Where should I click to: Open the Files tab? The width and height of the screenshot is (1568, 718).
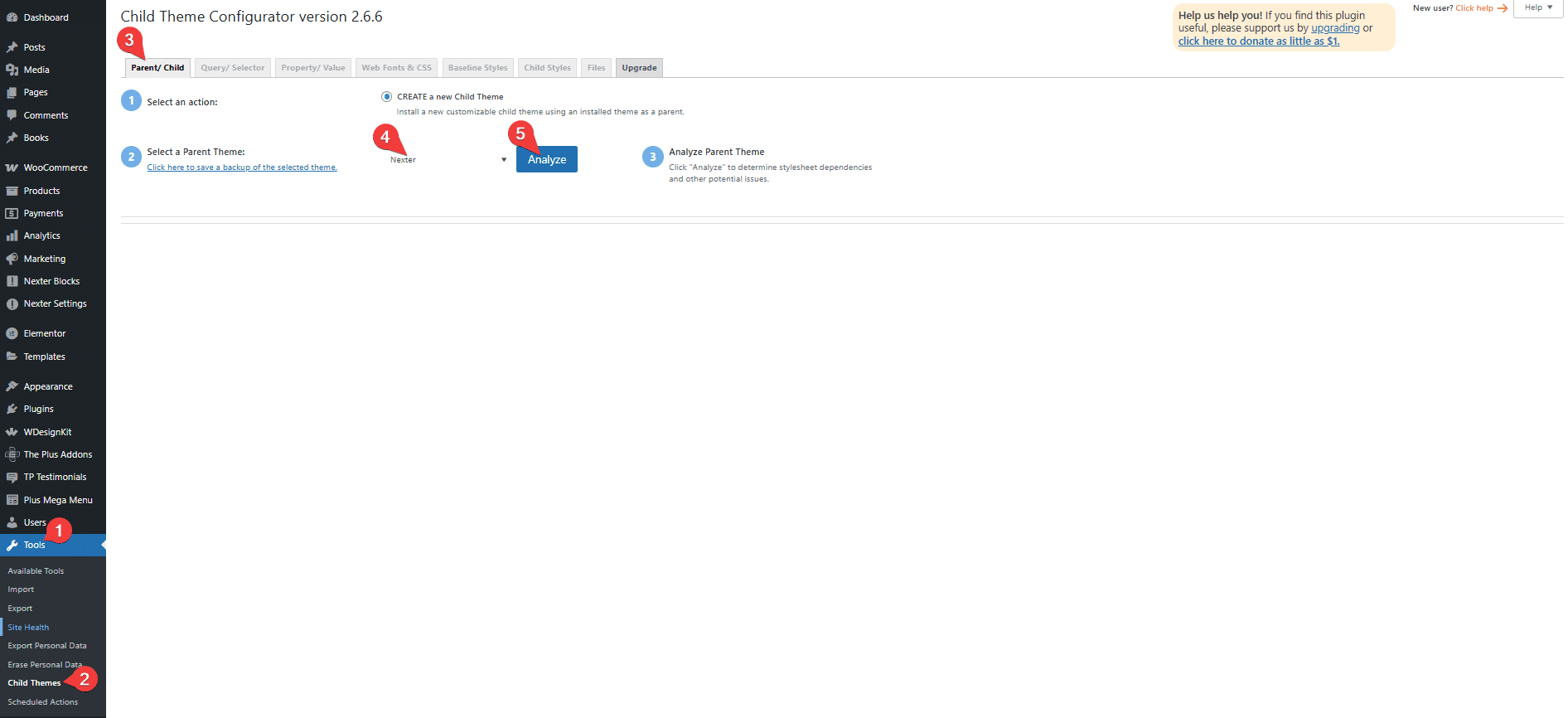coord(596,68)
